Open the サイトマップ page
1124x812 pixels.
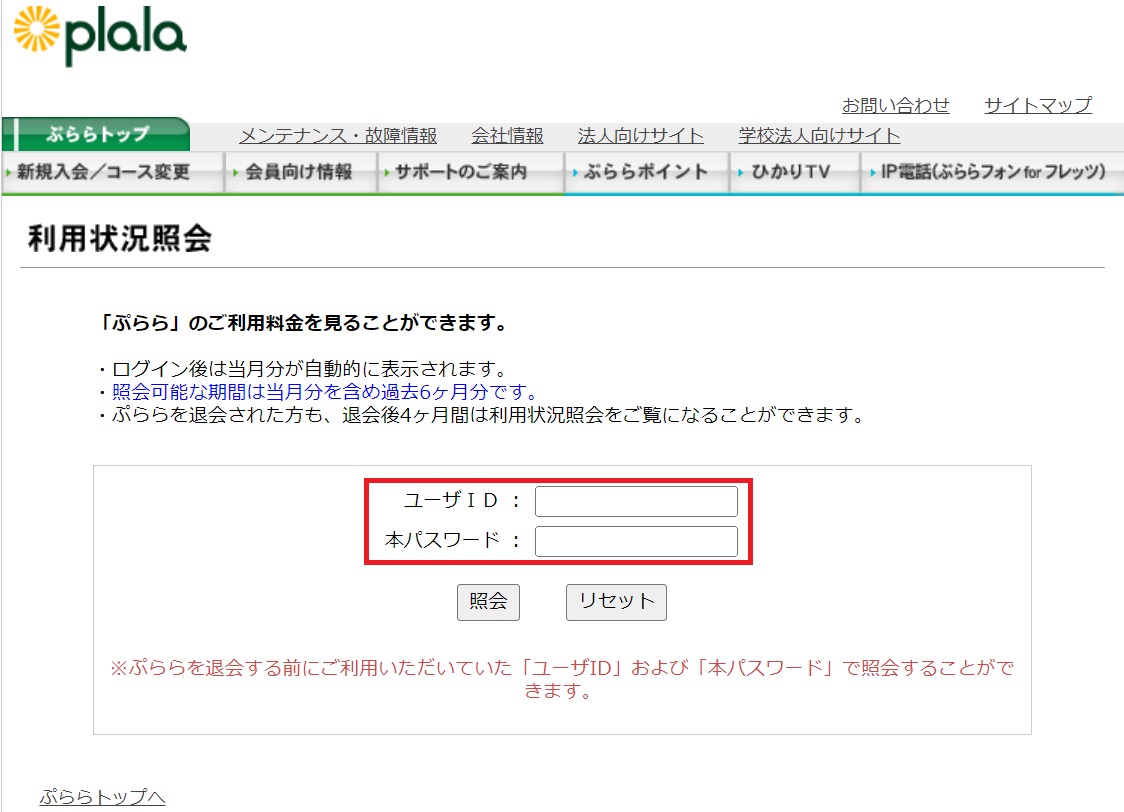tap(1038, 104)
